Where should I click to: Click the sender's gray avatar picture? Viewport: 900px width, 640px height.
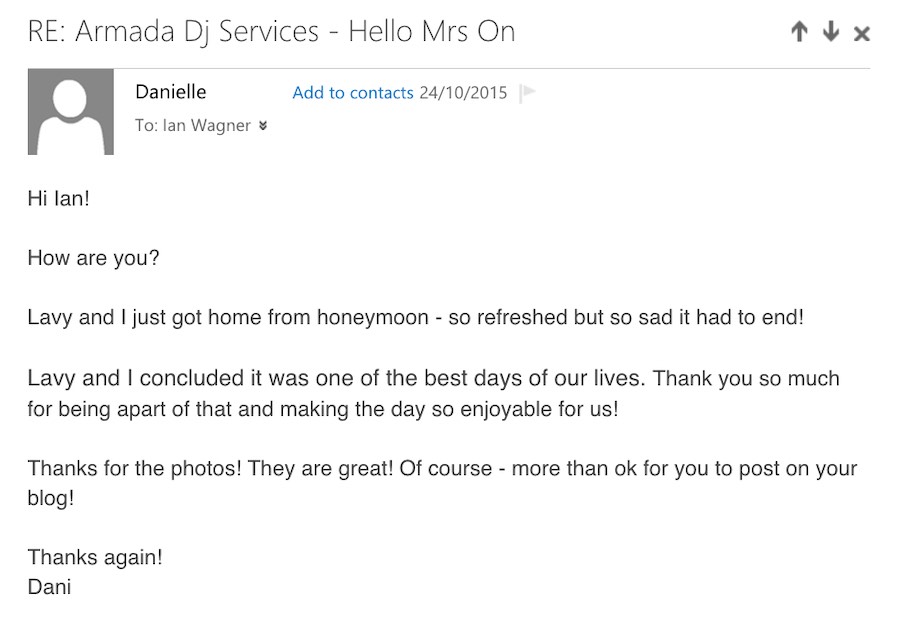[x=71, y=112]
